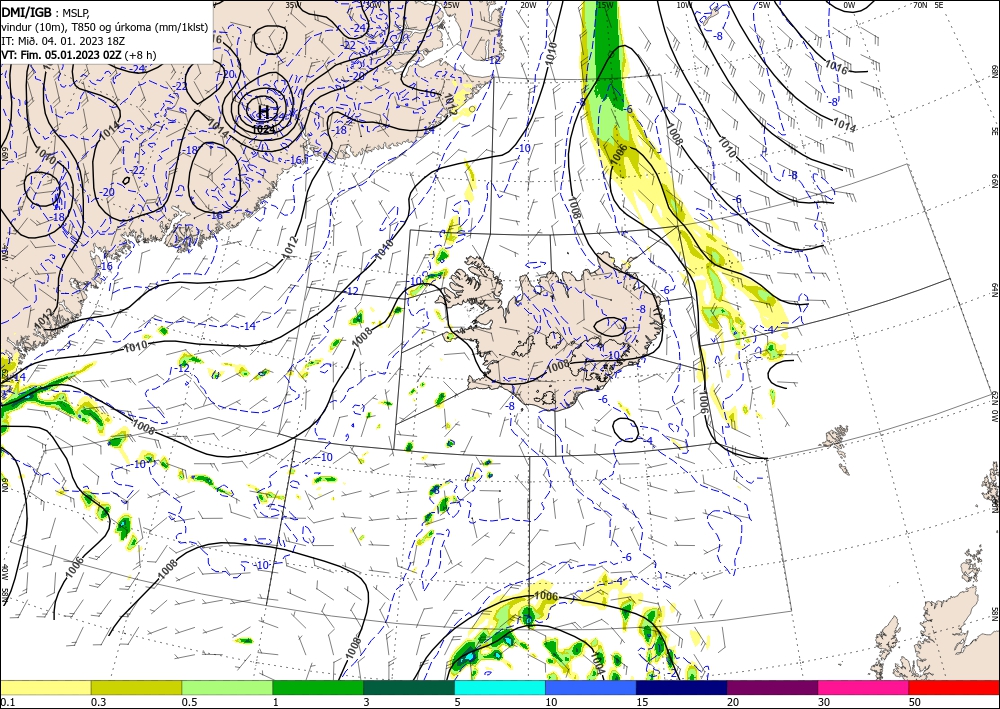
Task: Click the "IT: Mið. 04. 01. 2023 18Z" line
Action: [63, 41]
